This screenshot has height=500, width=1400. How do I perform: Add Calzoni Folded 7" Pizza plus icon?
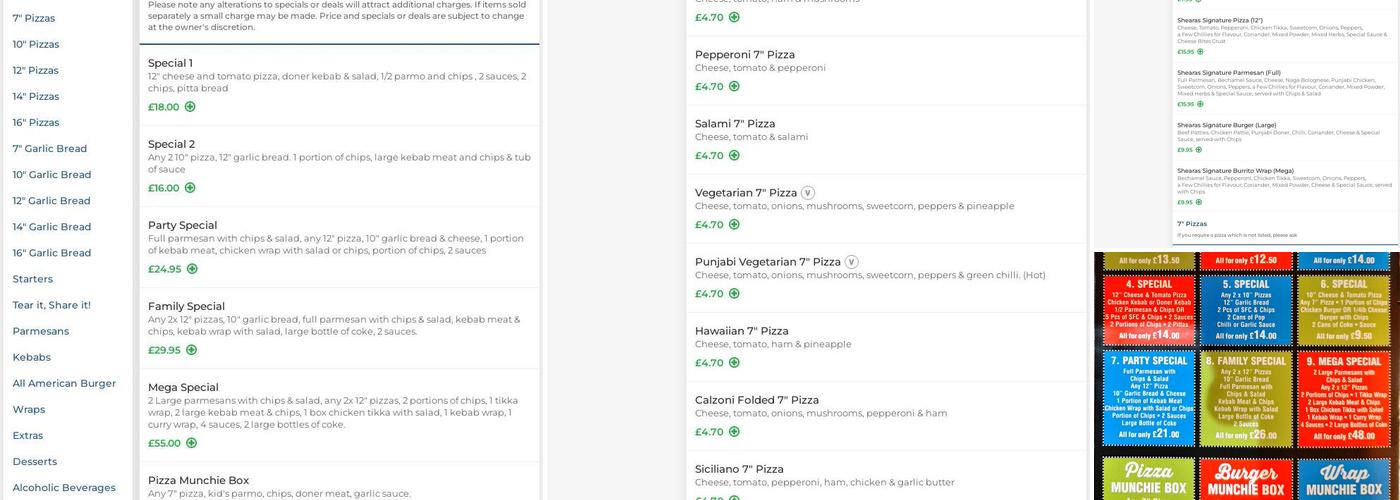(x=734, y=432)
